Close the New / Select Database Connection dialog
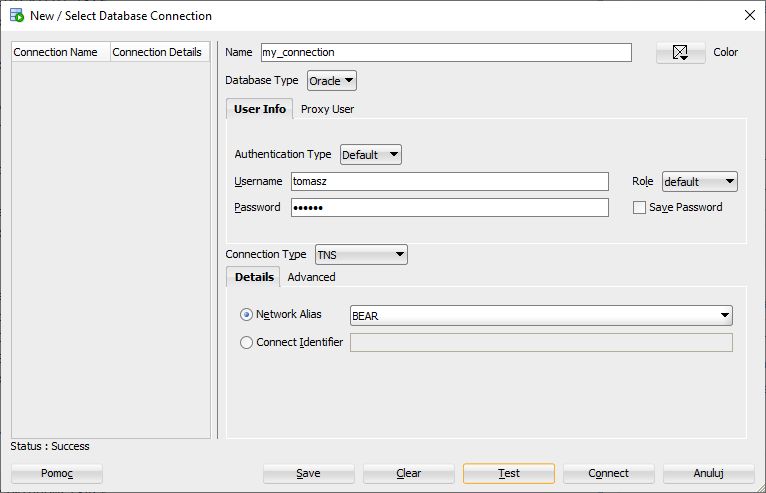 click(750, 15)
